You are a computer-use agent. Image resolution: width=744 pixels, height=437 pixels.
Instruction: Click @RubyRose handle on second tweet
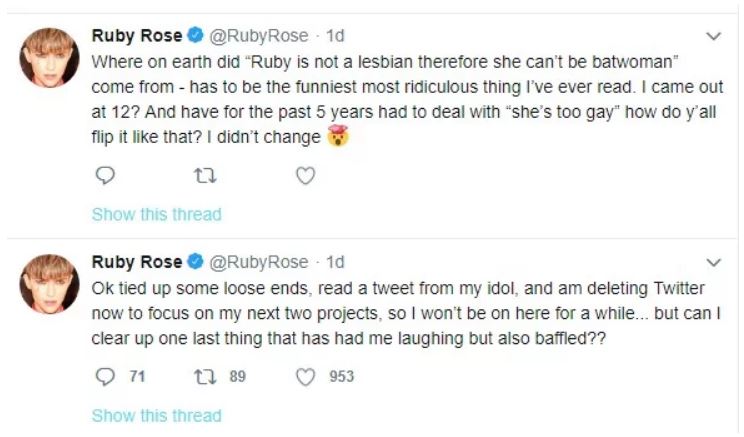coord(258,263)
